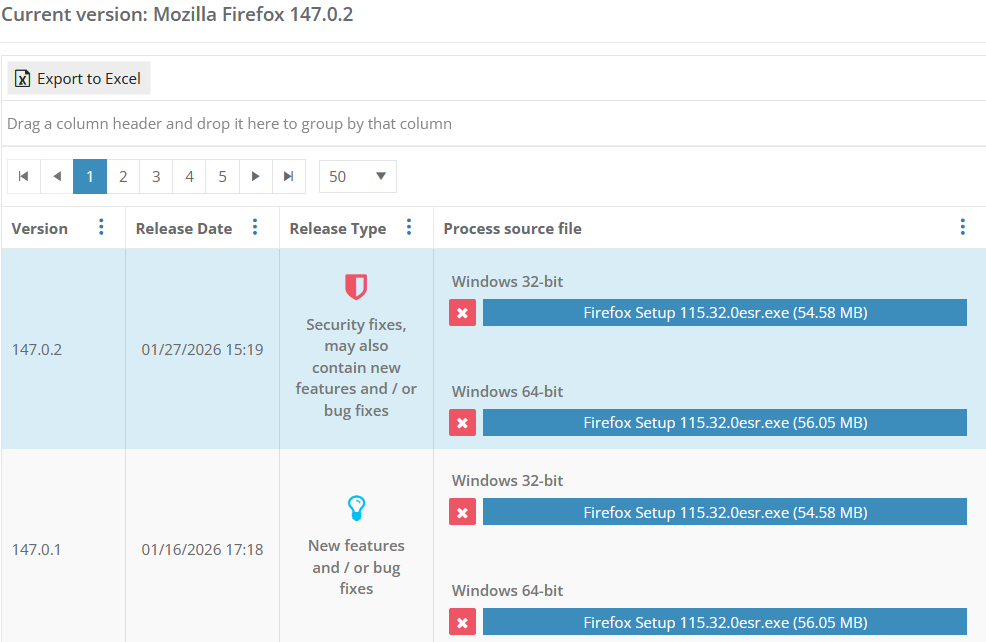
Task: Remove the Windows 64-bit file for 147.0.1
Action: coord(462,621)
